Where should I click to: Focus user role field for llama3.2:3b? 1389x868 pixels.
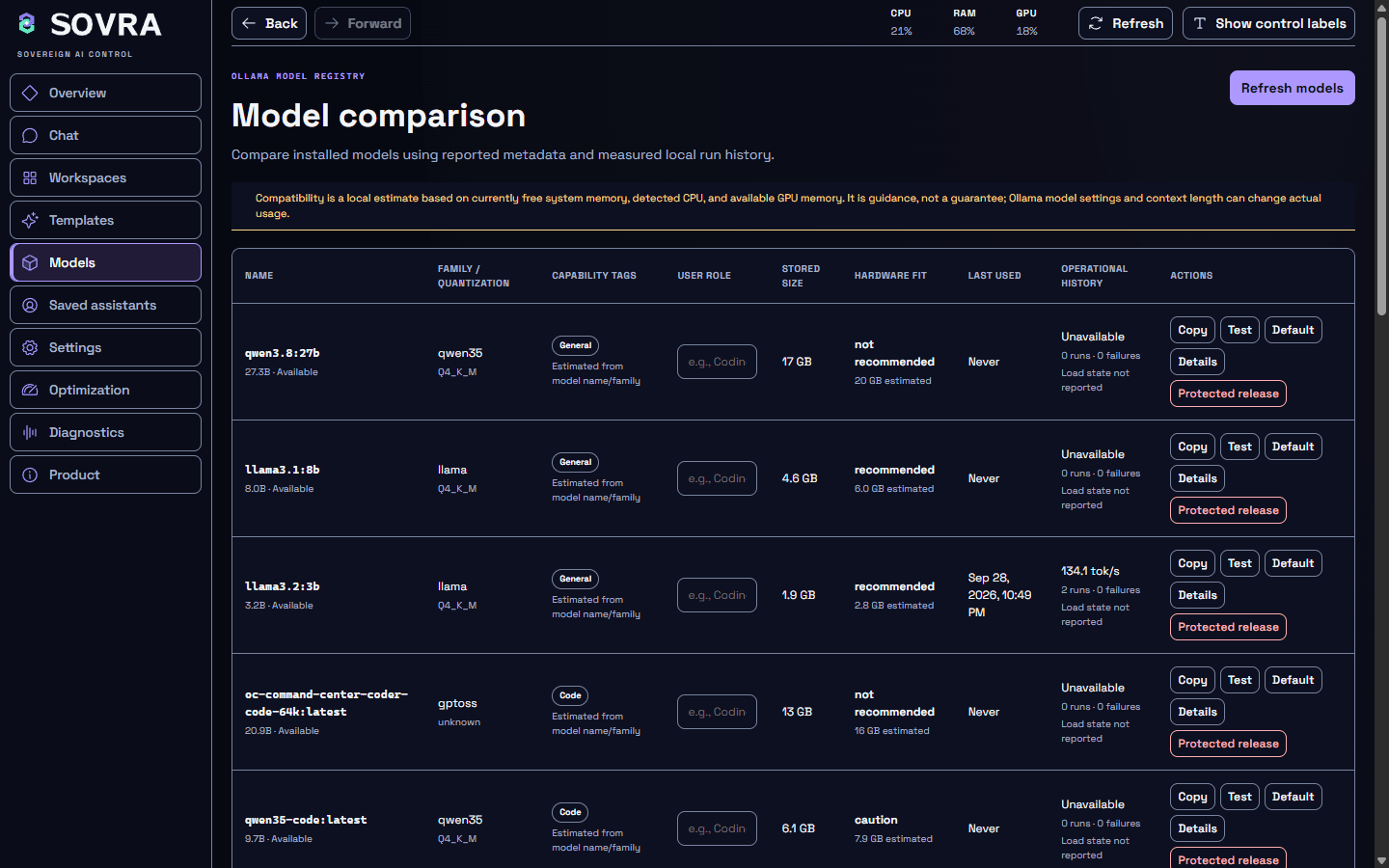pos(717,595)
